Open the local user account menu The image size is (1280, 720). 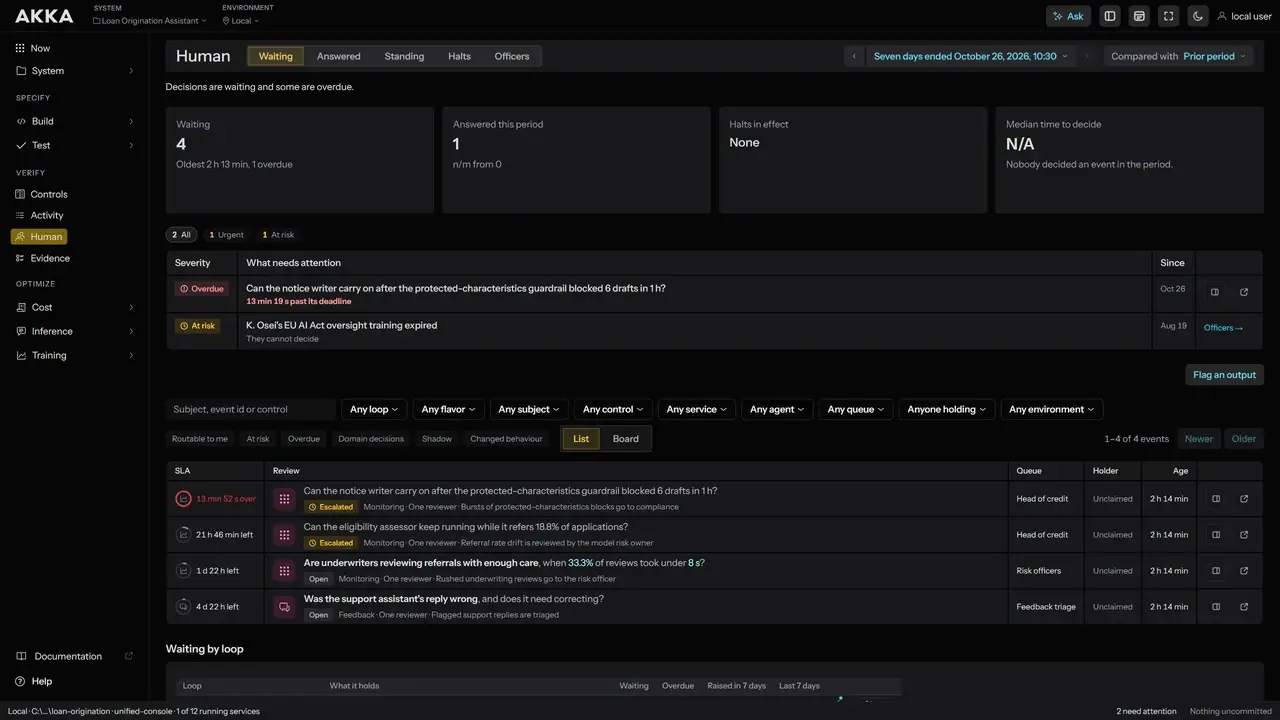click(1244, 16)
